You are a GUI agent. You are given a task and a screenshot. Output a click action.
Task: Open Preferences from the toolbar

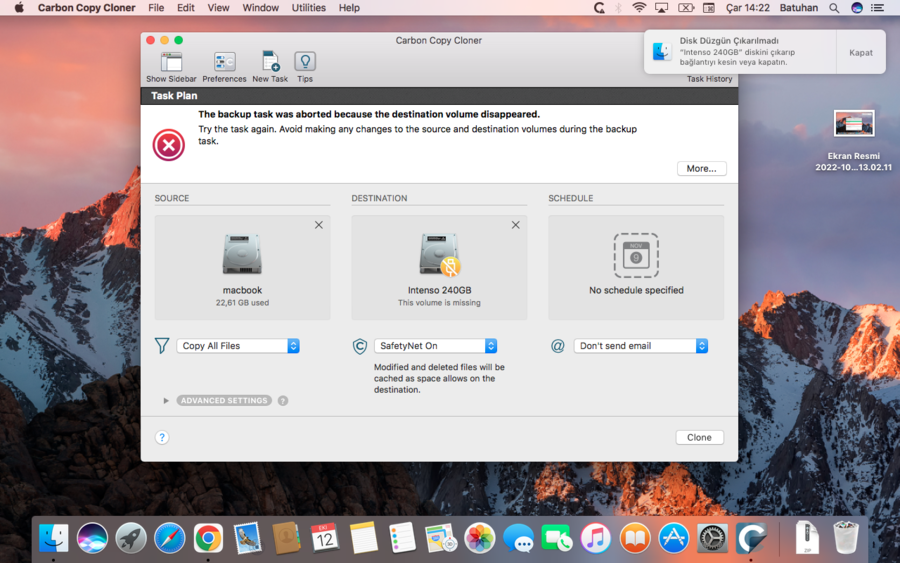[x=224, y=62]
